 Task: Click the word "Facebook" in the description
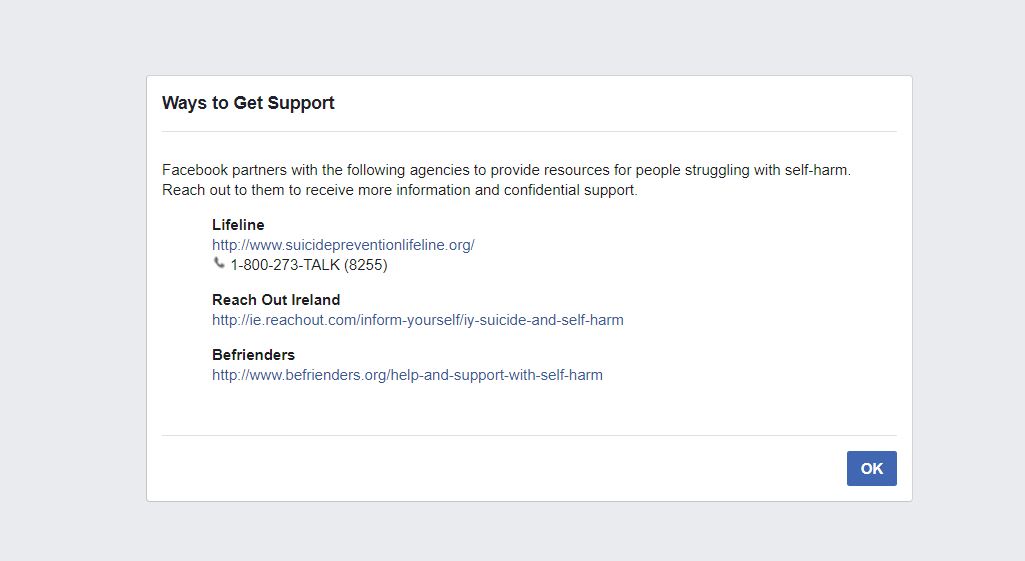[x=195, y=170]
